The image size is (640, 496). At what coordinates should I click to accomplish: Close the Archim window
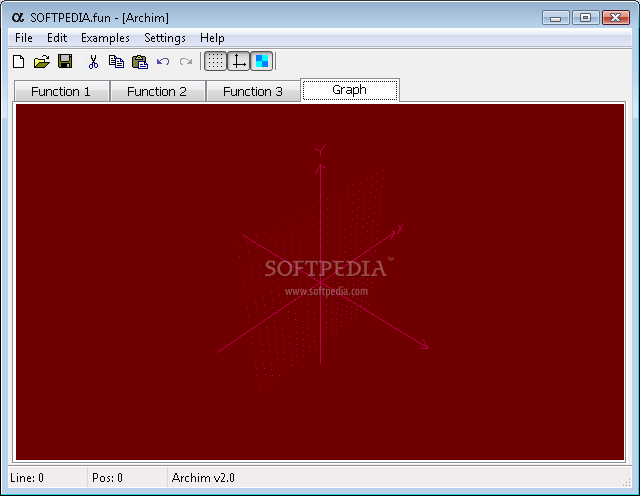point(616,18)
